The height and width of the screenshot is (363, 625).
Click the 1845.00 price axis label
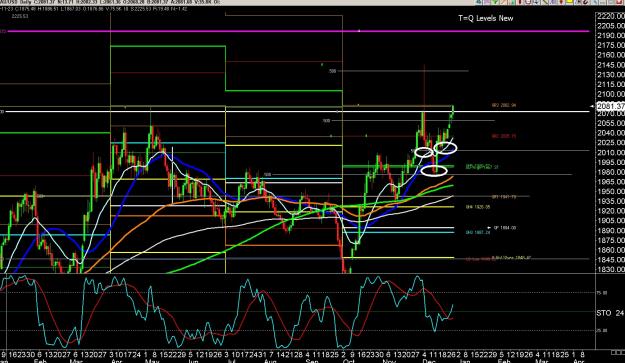click(611, 260)
